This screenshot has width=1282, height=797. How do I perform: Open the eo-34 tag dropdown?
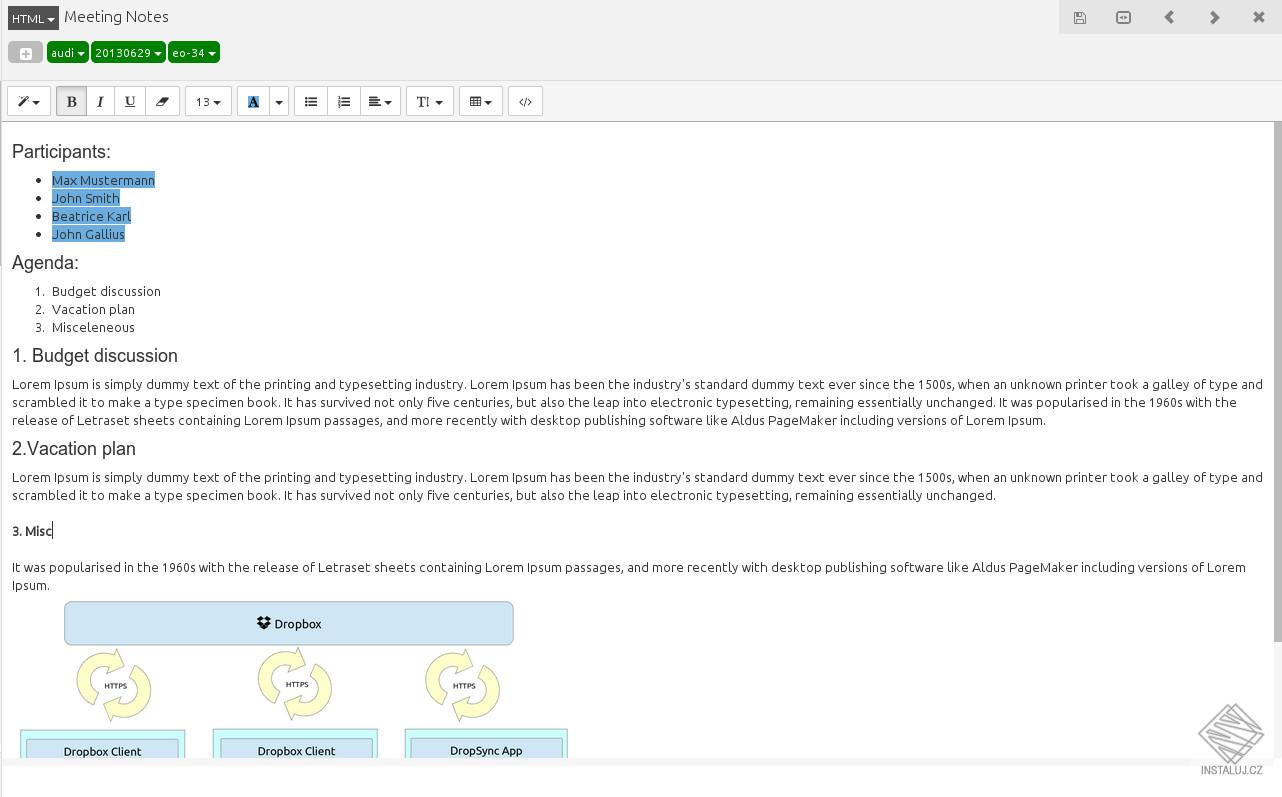click(x=194, y=53)
